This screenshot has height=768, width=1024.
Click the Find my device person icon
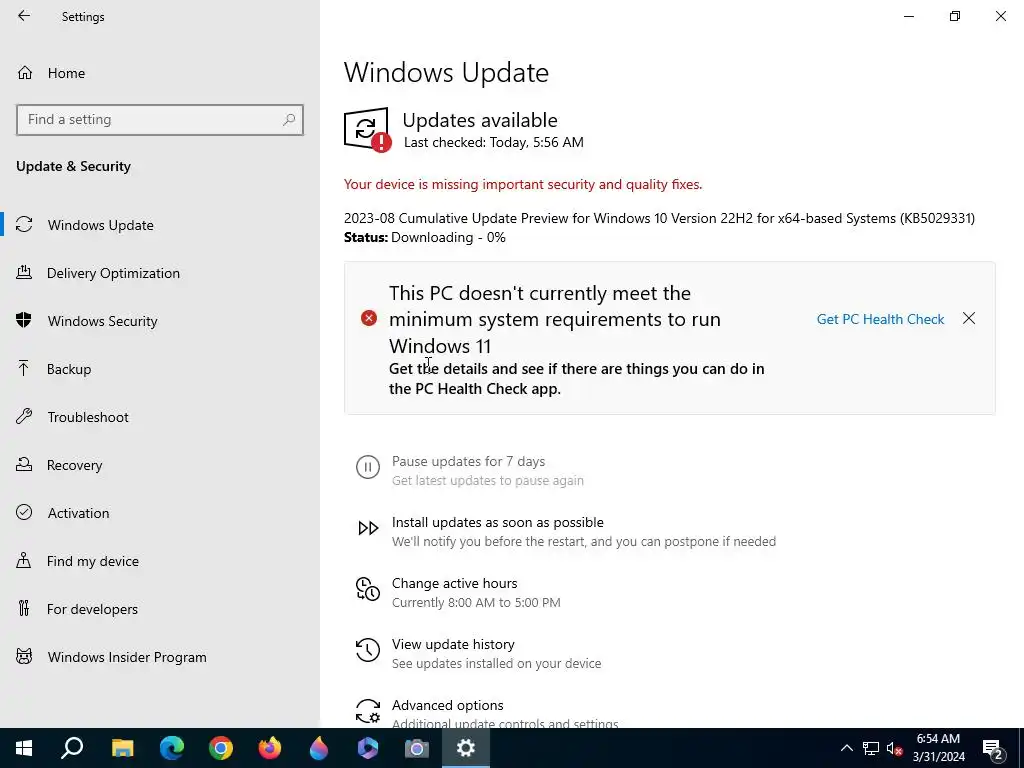pos(24,560)
